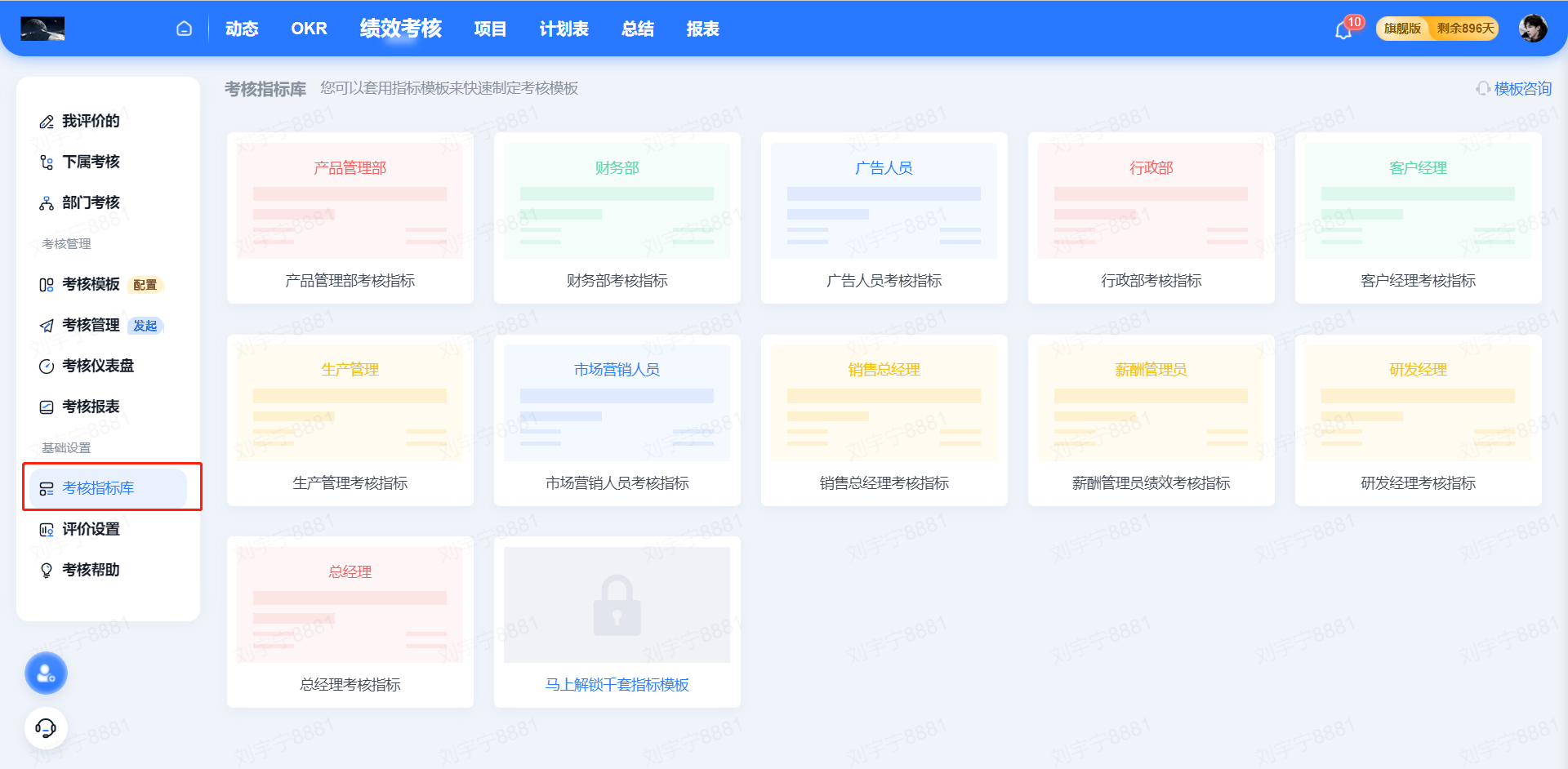The image size is (1568, 769).
Task: Click 马上解锁千套指标模板 link
Action: coord(617,685)
